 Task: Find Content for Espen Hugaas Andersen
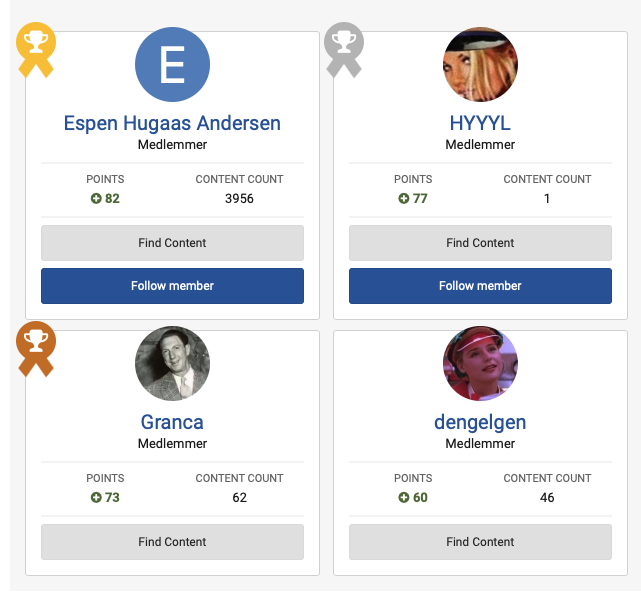173,243
